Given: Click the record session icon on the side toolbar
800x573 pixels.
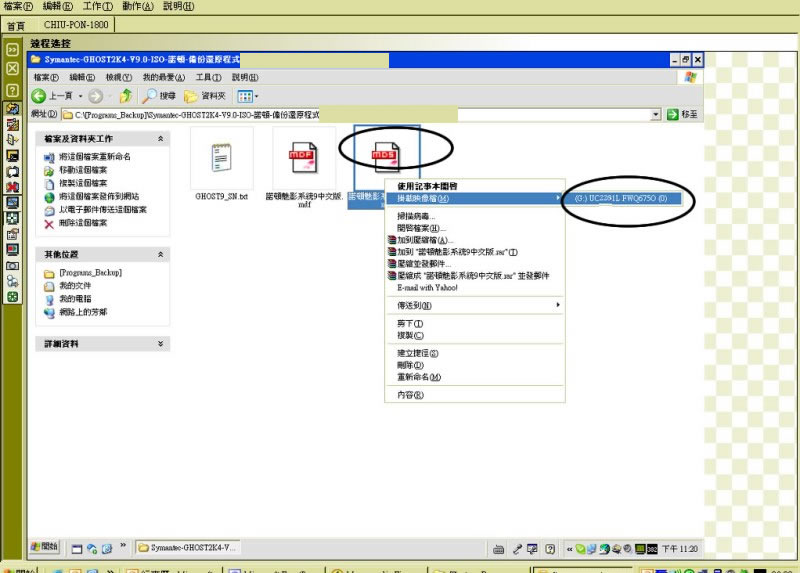Looking at the screenshot, I should point(12,250).
